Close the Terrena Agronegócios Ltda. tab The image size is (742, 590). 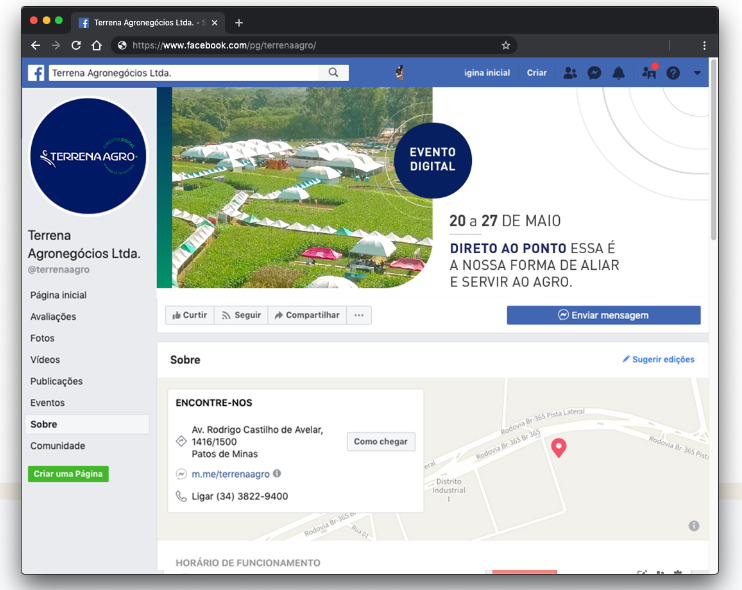pos(214,23)
